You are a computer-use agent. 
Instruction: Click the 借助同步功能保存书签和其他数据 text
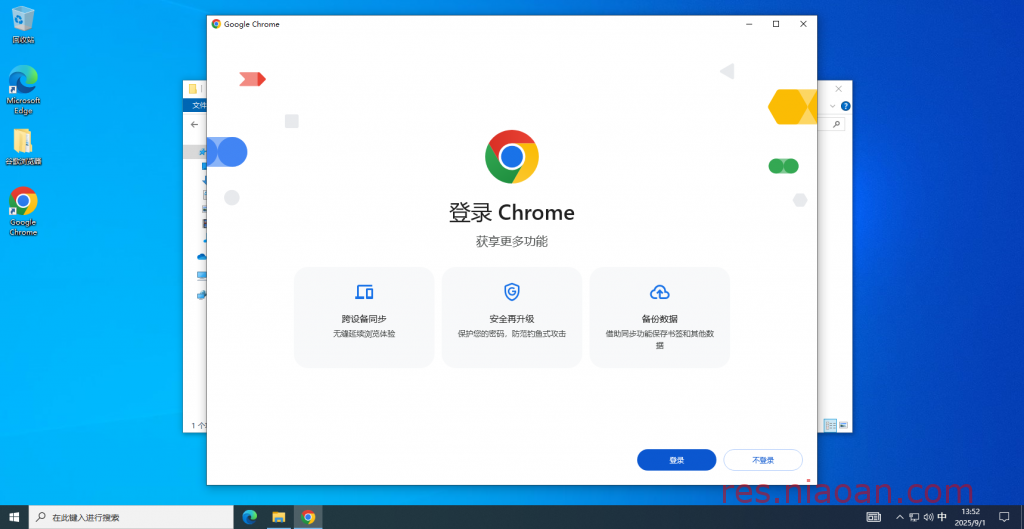pos(660,339)
